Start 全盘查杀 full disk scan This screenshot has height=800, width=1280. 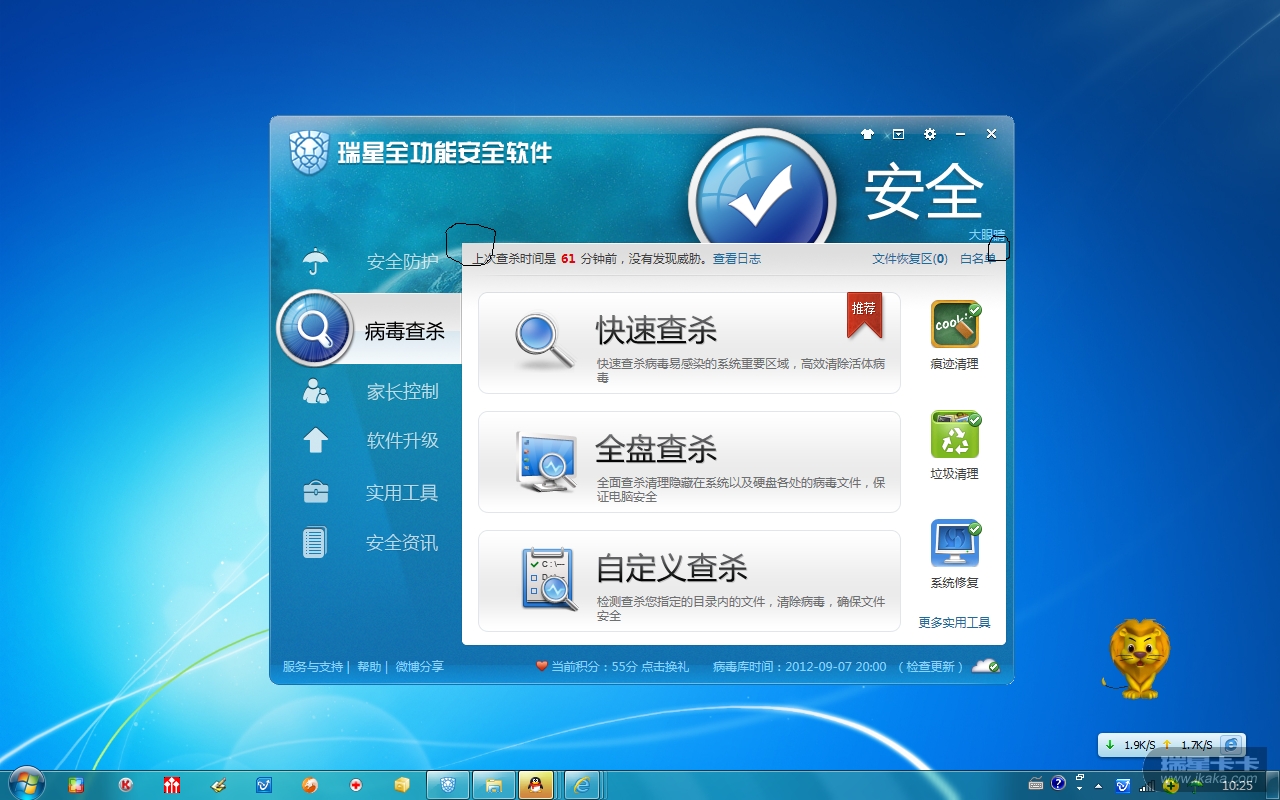coord(689,462)
